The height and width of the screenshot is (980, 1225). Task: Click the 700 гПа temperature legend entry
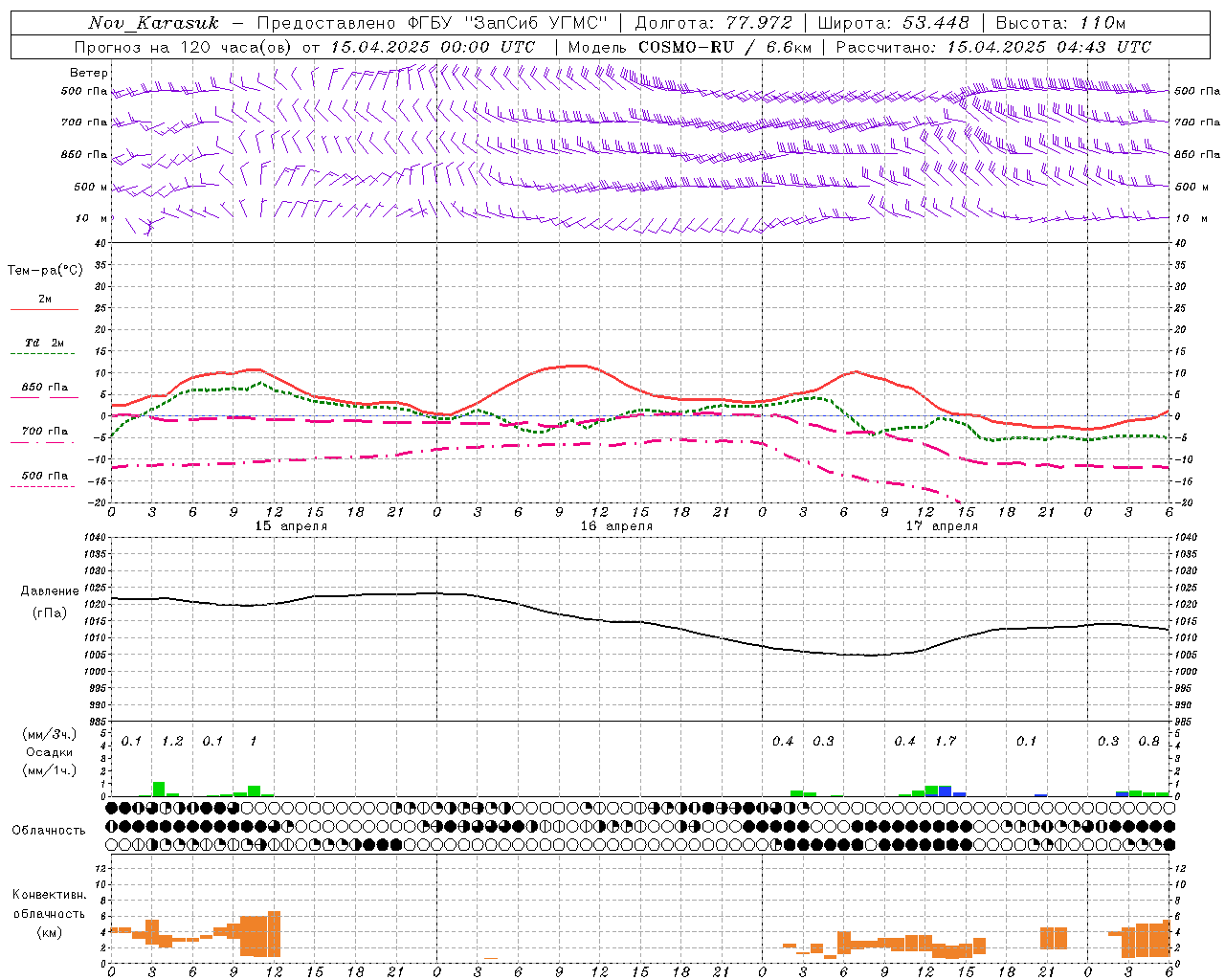(45, 432)
